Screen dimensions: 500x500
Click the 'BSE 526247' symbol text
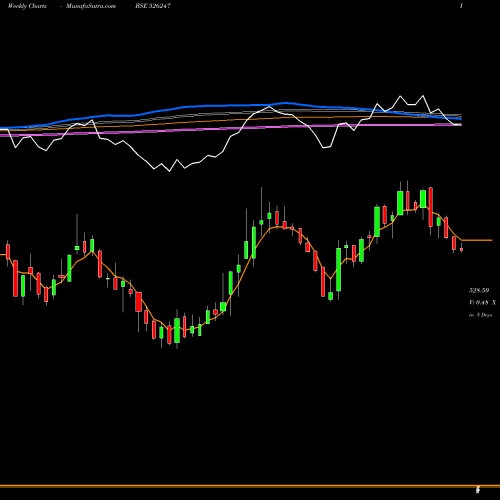153,6
